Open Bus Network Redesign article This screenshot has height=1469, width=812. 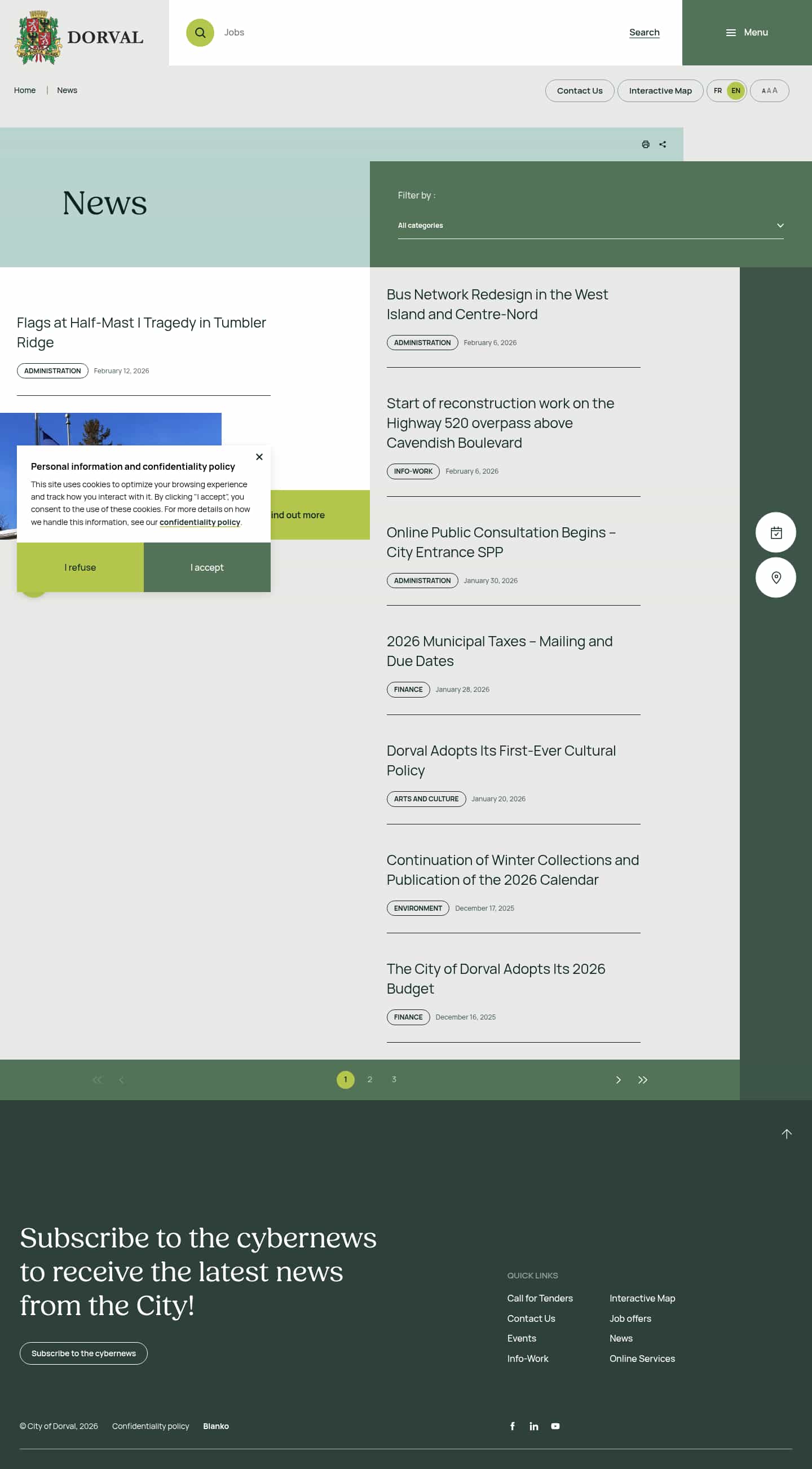tap(497, 304)
